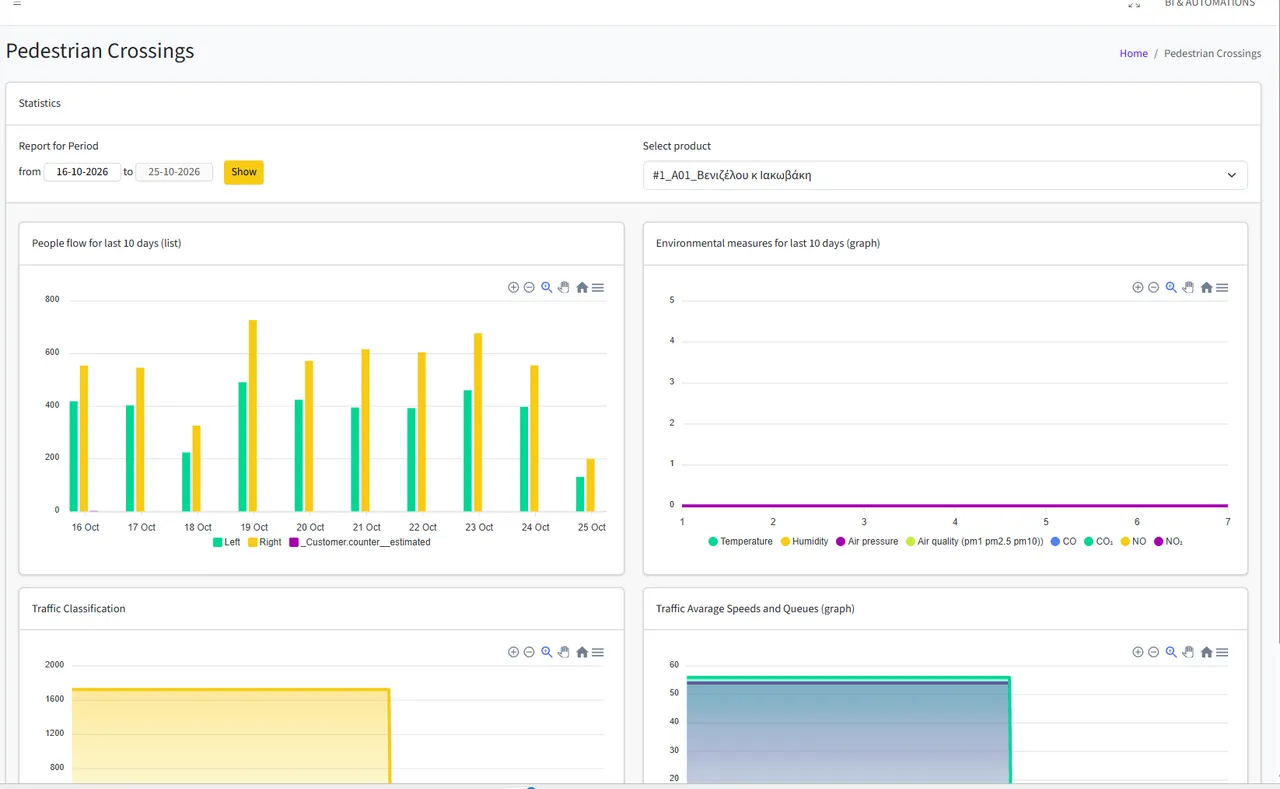Zoom in on the People flow chart
Viewport: 1280px width, 789px height.
click(513, 287)
